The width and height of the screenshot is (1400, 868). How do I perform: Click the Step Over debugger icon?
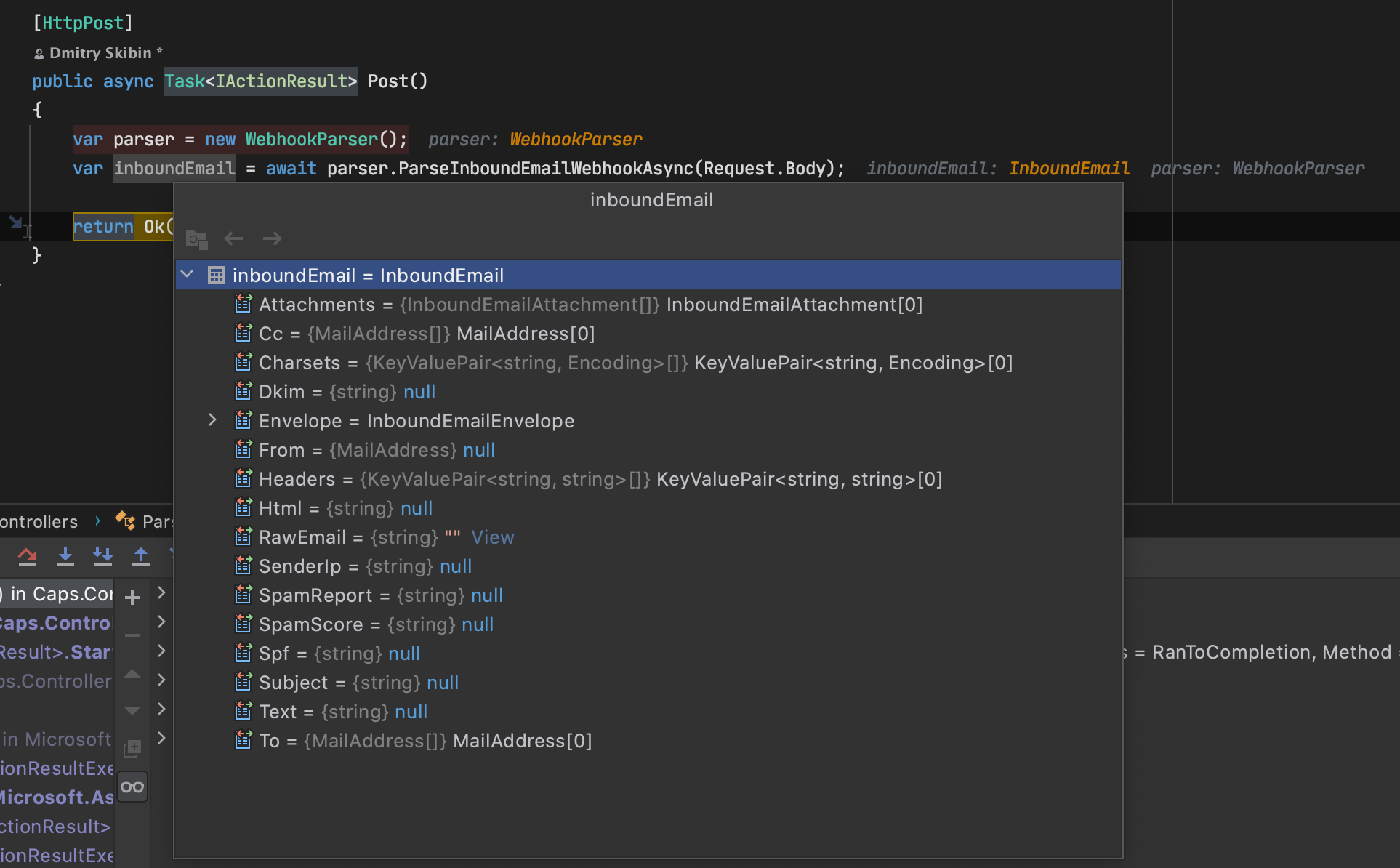(28, 555)
